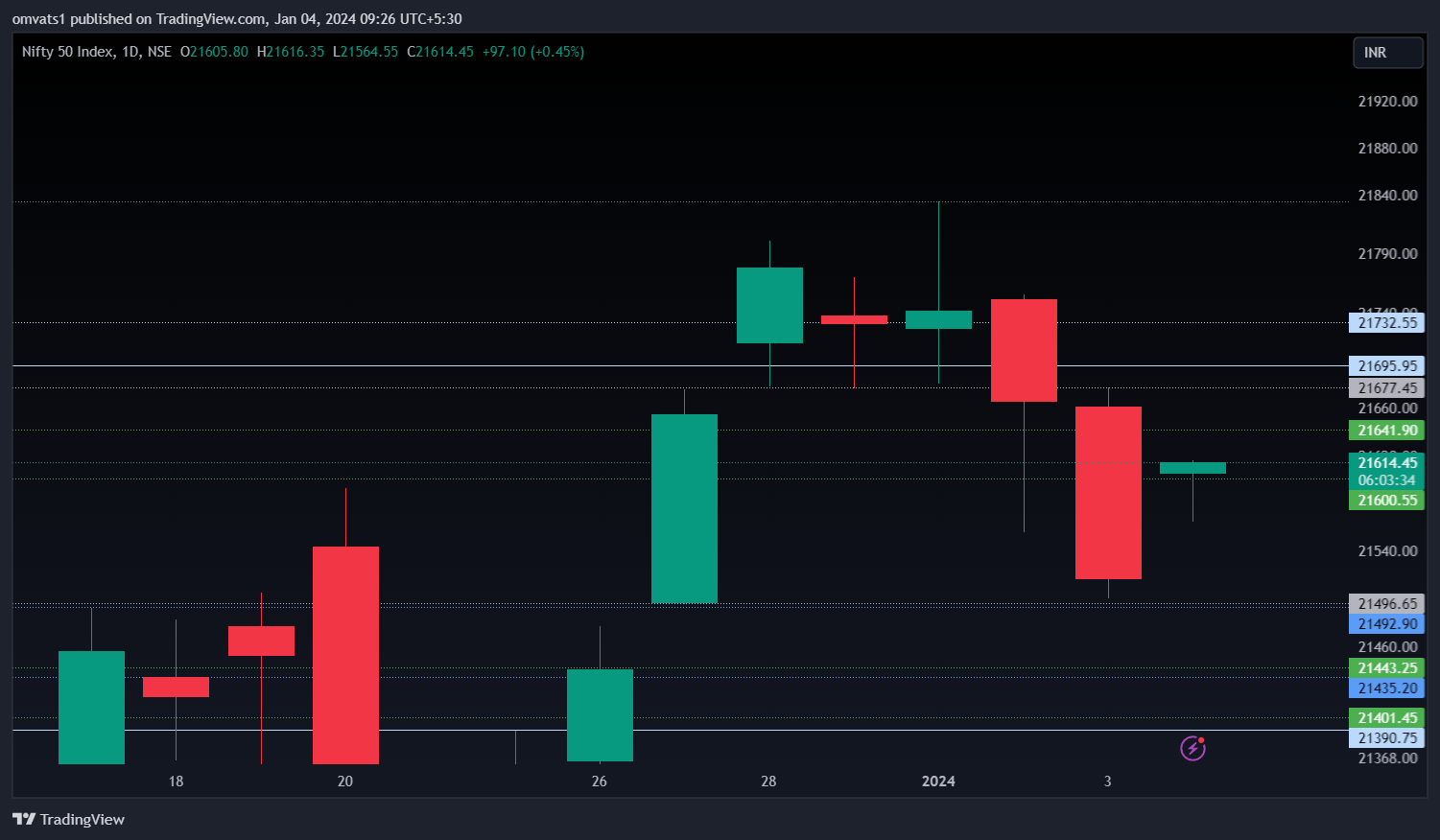1440x840 pixels.
Task: Click the 06:03:34 countdown timer
Action: pyautogui.click(x=1386, y=480)
